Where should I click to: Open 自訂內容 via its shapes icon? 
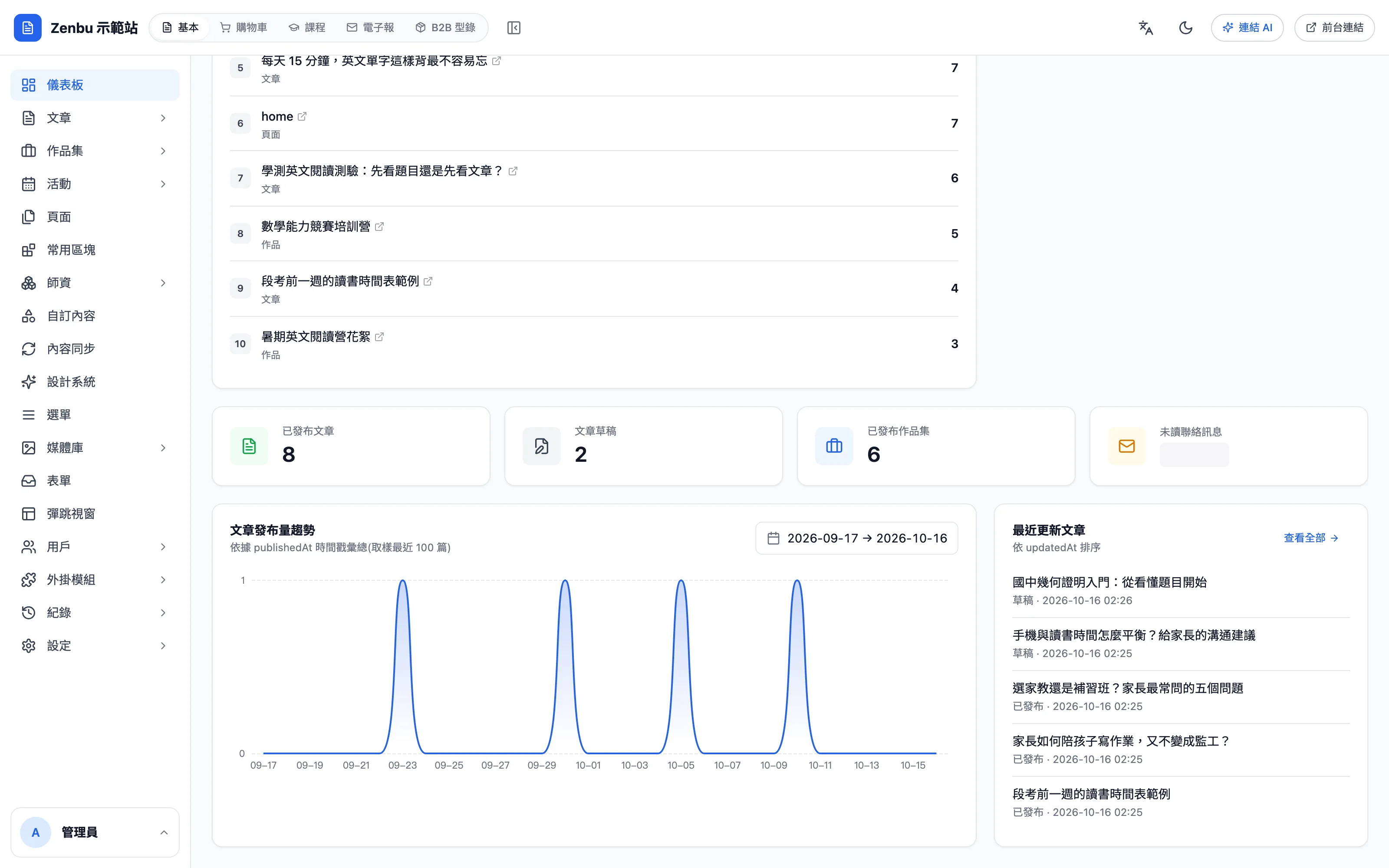pyautogui.click(x=28, y=316)
